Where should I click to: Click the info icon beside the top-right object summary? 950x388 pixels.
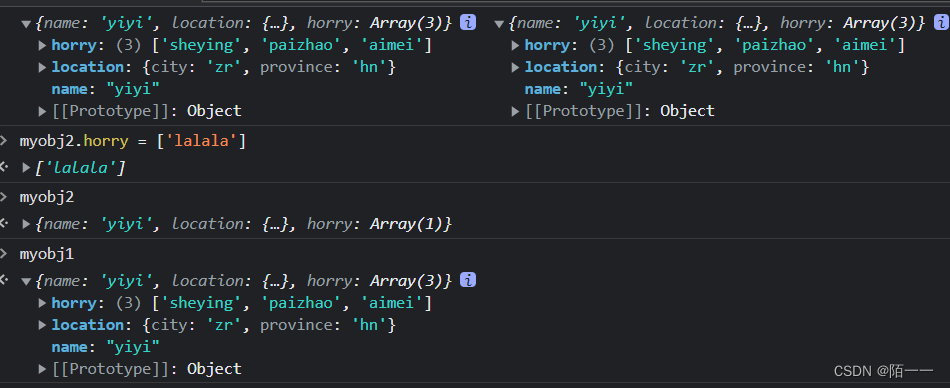pyautogui.click(x=942, y=23)
